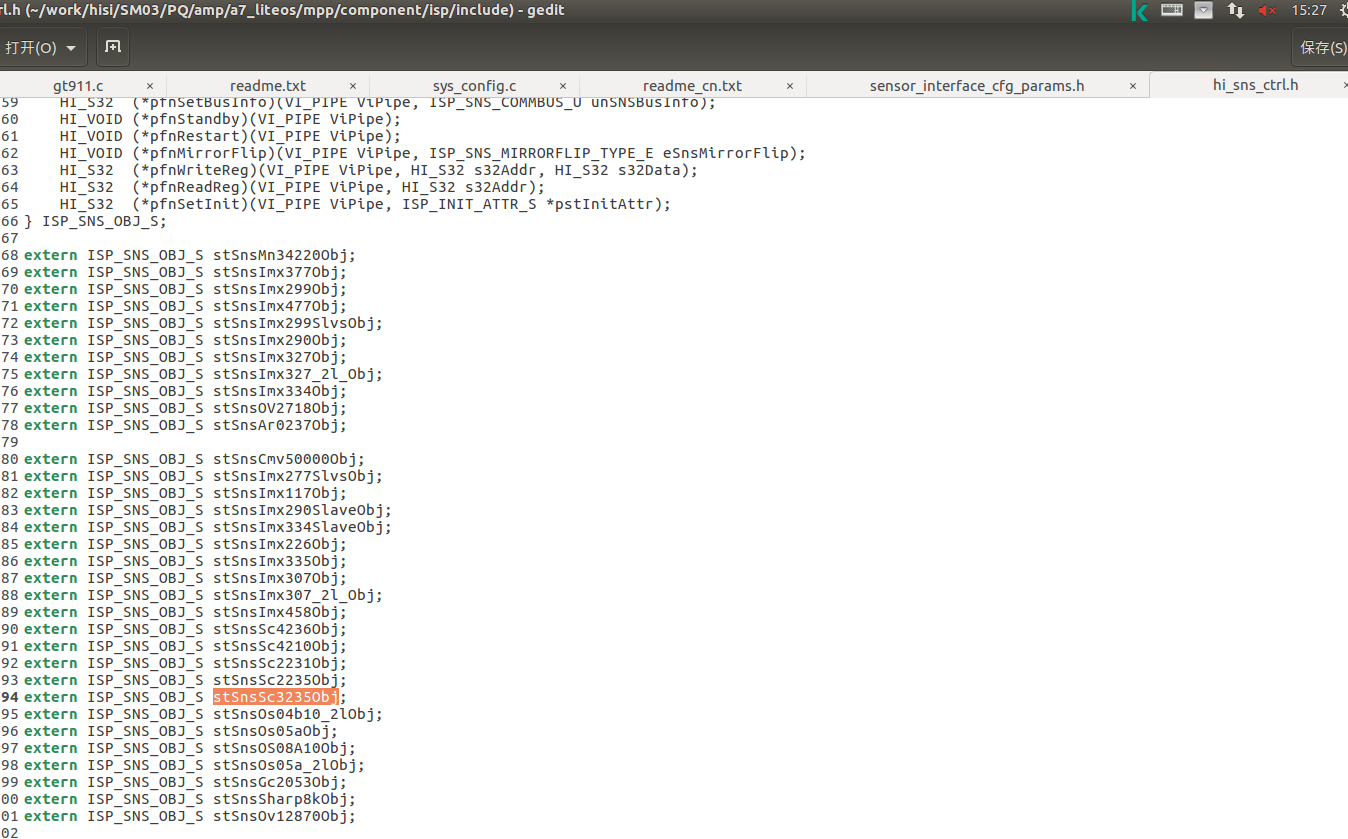This screenshot has height=839, width=1348.
Task: Select the hi_sns_ctrl.h tab
Action: point(1255,85)
